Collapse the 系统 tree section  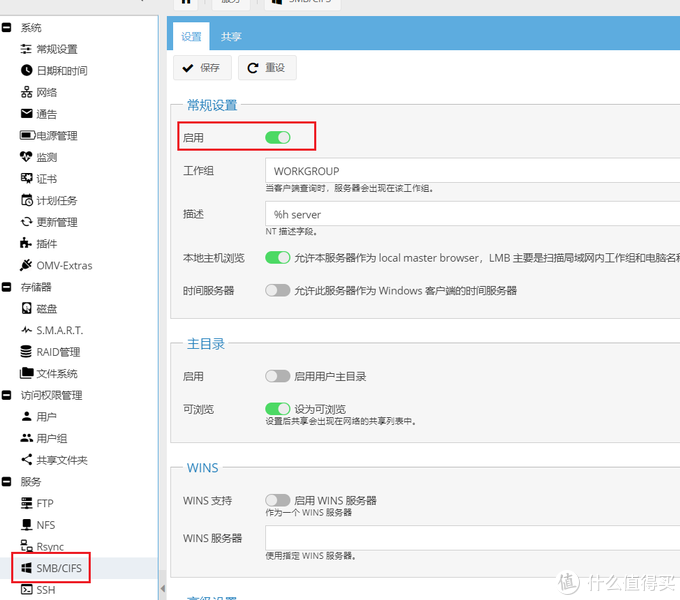[x=7, y=27]
